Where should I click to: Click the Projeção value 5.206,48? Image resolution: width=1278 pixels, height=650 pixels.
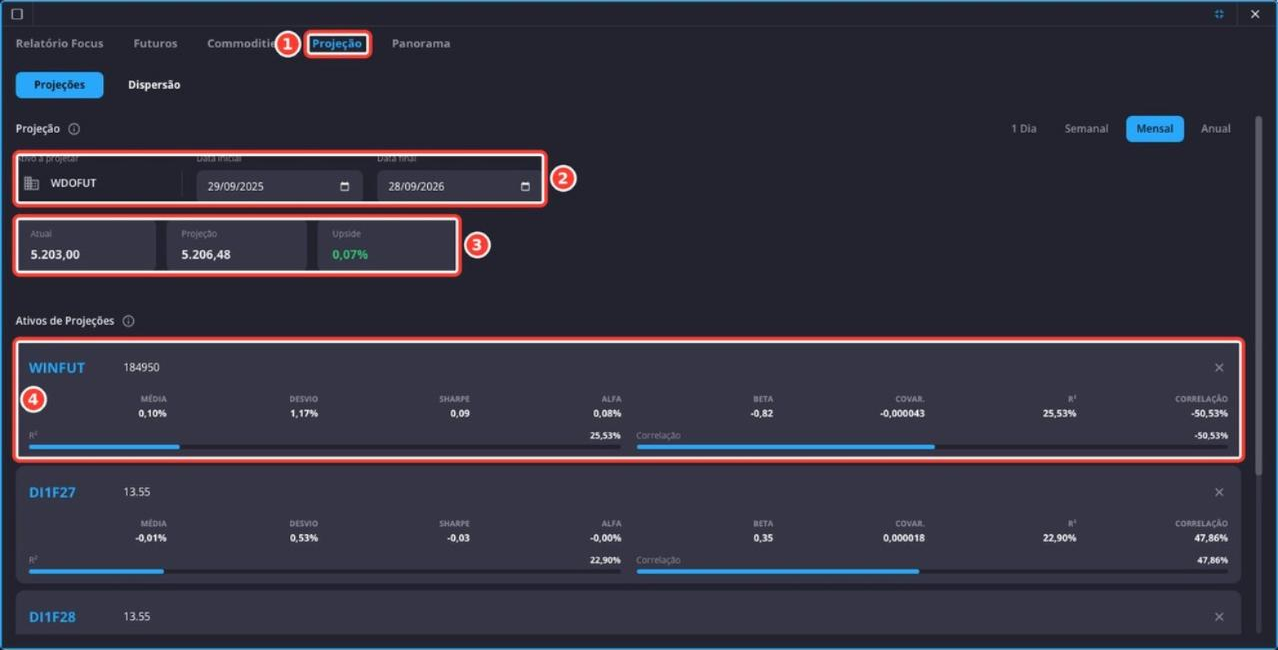point(206,255)
